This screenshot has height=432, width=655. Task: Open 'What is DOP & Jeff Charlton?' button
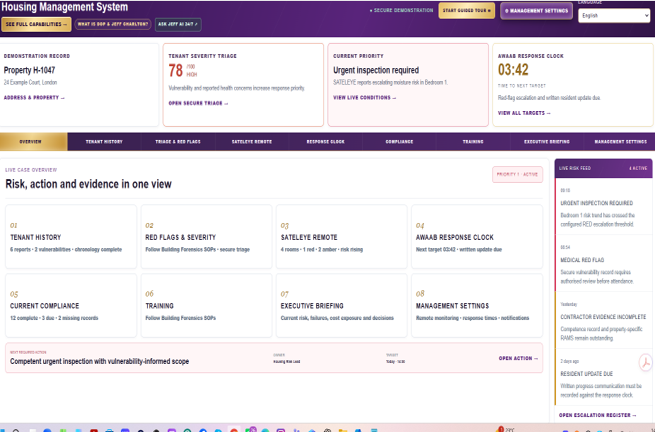(x=113, y=24)
